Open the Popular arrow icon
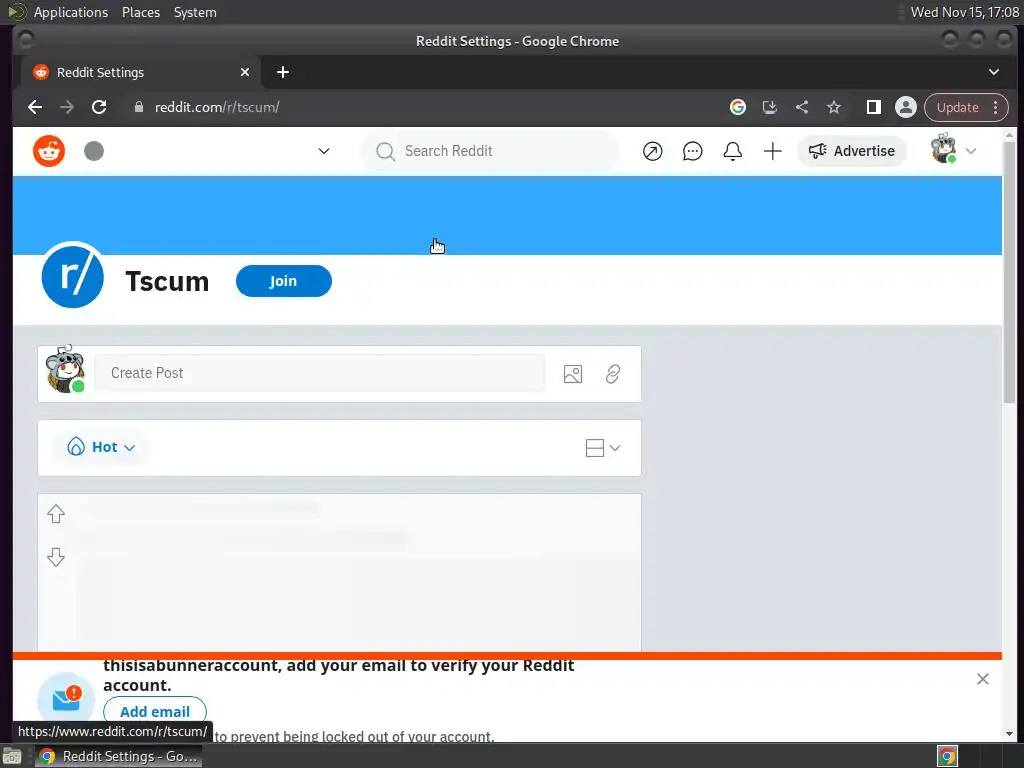This screenshot has height=768, width=1024. coord(652,152)
